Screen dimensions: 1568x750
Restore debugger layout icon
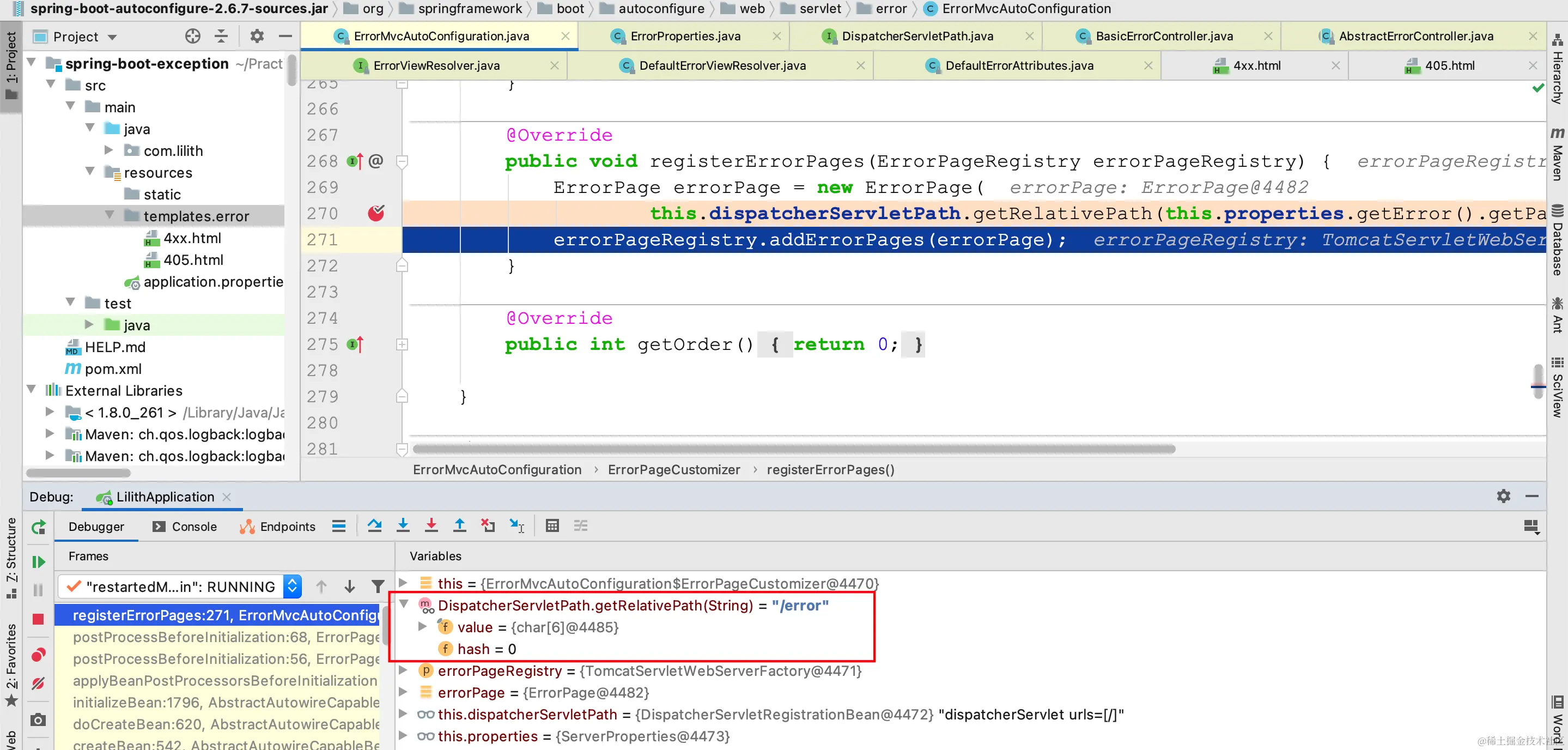pyautogui.click(x=1531, y=527)
